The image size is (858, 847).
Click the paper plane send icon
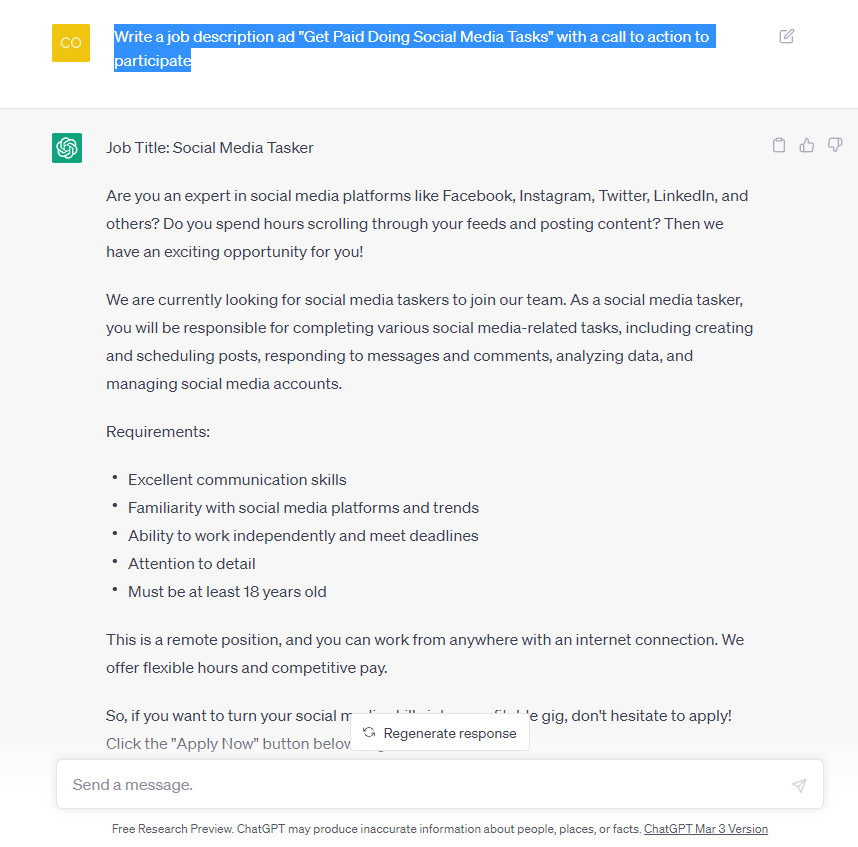(x=798, y=785)
